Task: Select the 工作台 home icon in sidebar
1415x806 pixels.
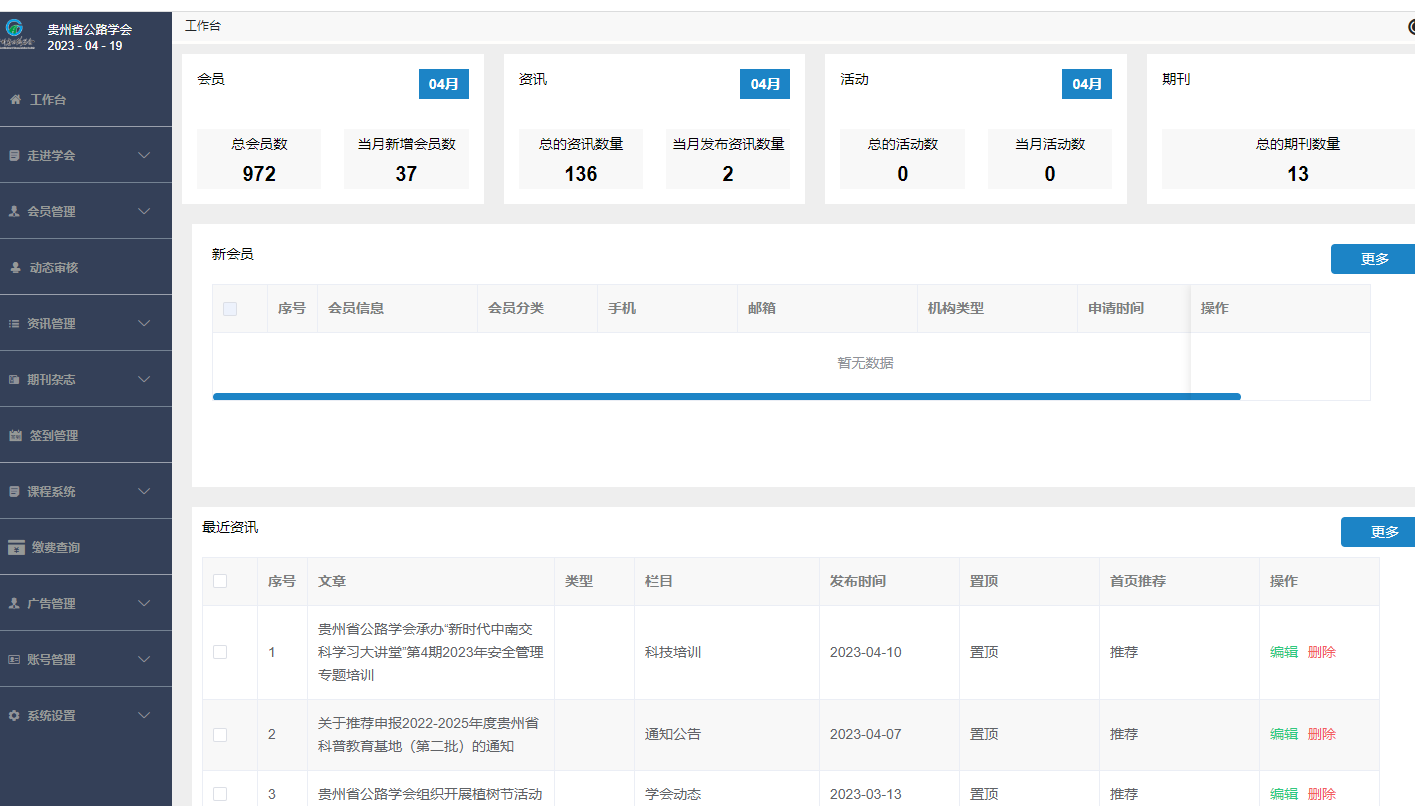Action: [x=15, y=99]
